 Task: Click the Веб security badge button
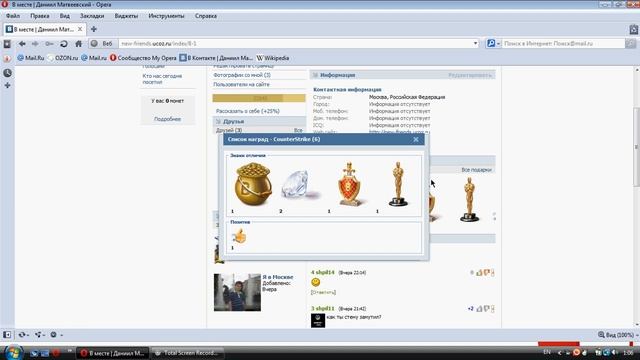point(102,44)
